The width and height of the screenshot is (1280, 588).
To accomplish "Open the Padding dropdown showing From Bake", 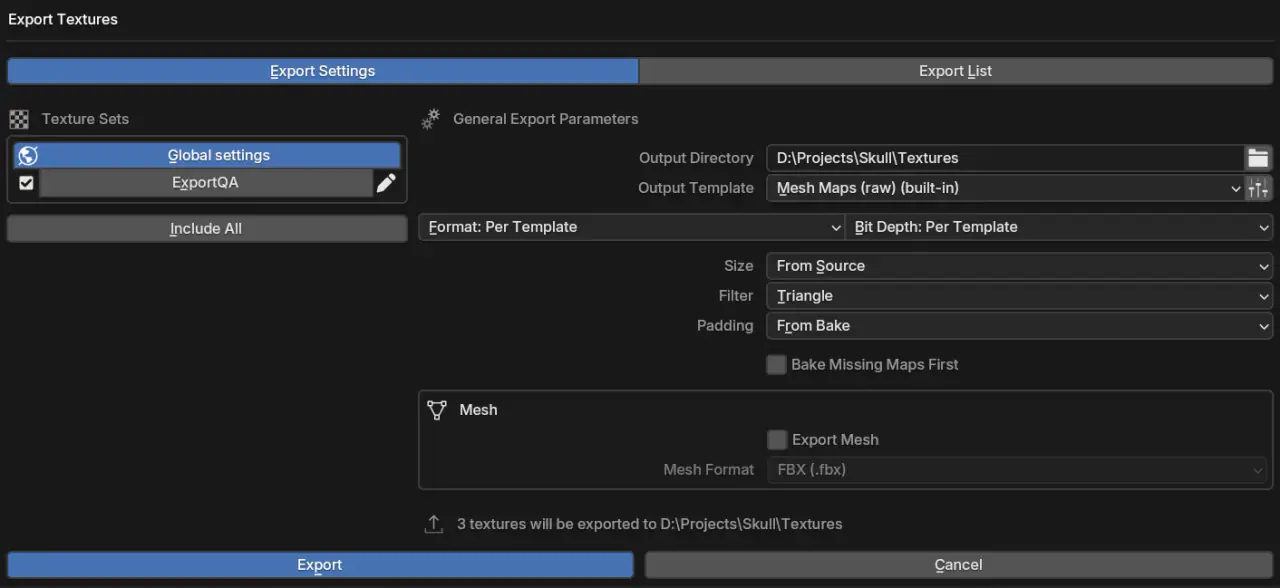I will [x=1019, y=326].
